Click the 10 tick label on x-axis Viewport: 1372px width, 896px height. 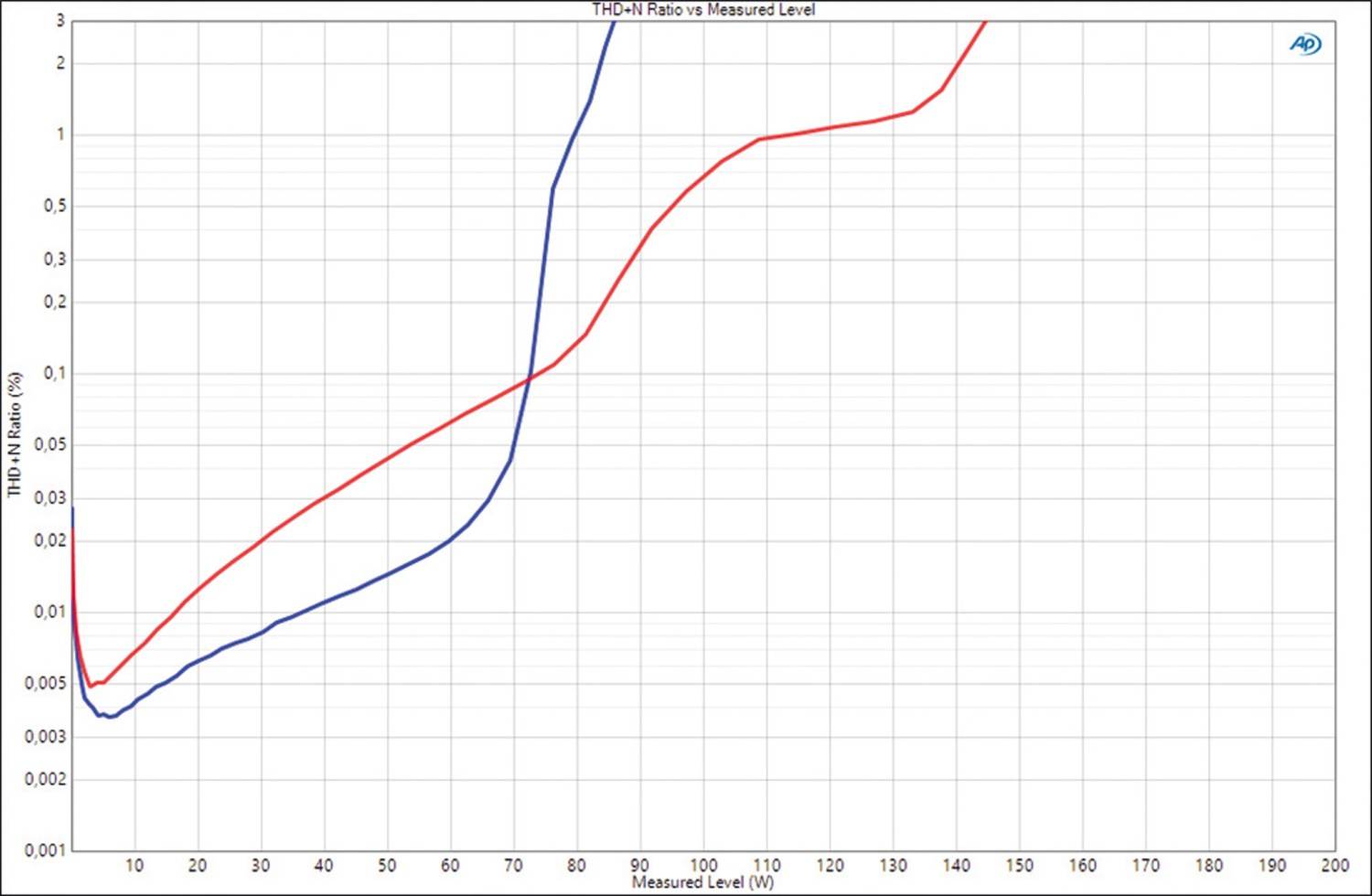click(x=134, y=865)
